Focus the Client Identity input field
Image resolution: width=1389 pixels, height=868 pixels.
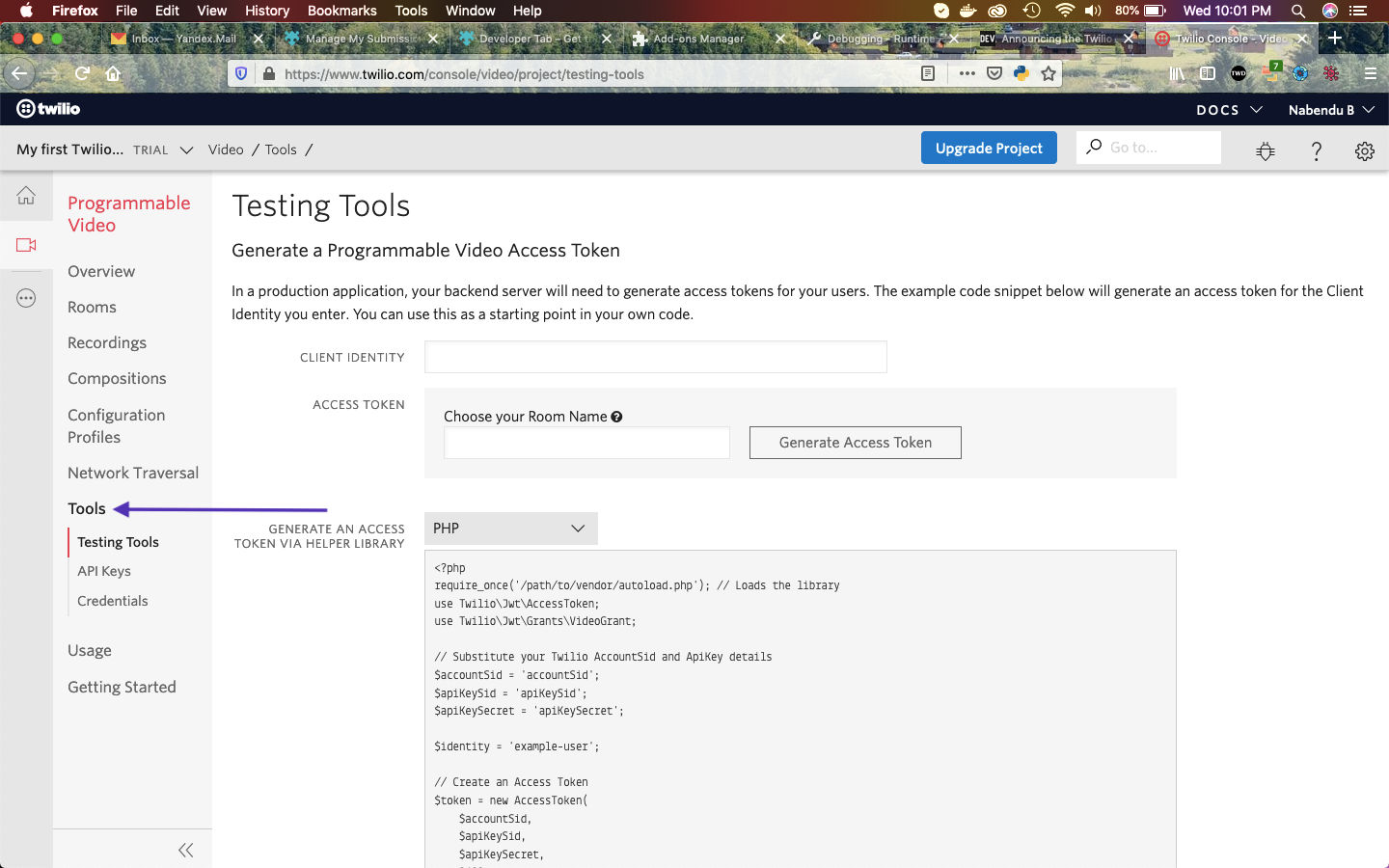(656, 357)
